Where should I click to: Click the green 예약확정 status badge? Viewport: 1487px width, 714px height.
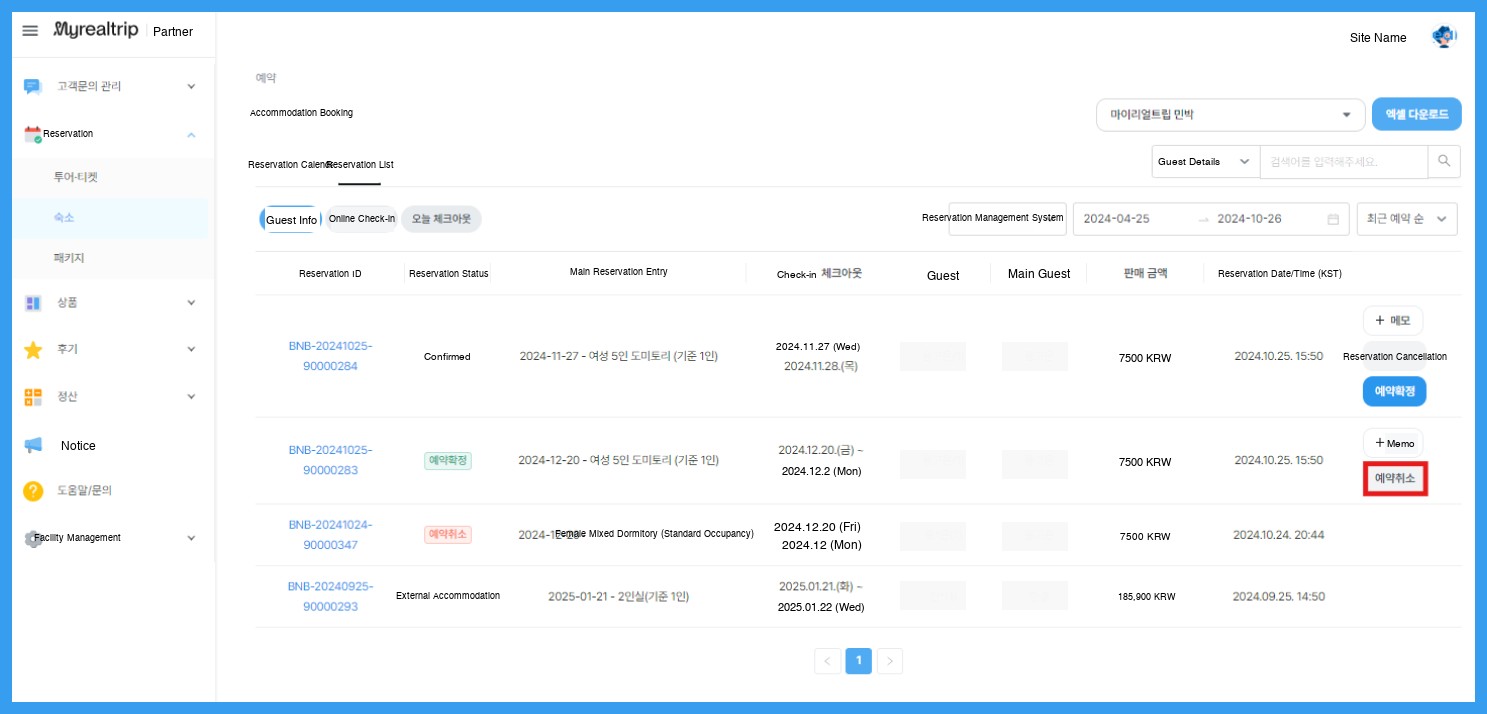pos(447,461)
